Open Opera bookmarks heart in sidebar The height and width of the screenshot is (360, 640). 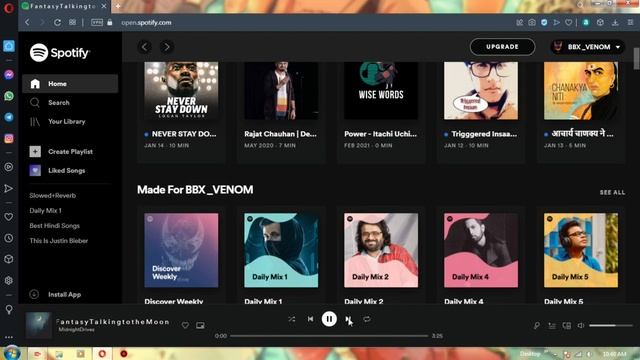(x=9, y=217)
